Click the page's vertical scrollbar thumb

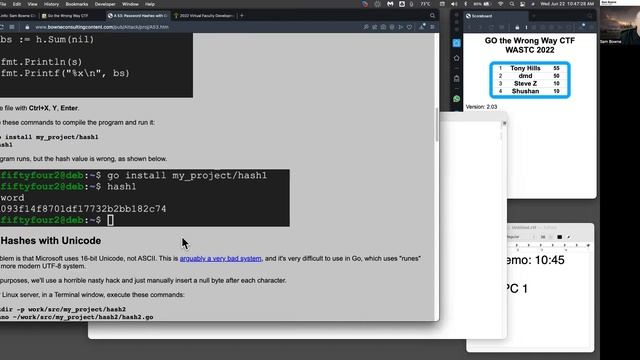tap(437, 124)
